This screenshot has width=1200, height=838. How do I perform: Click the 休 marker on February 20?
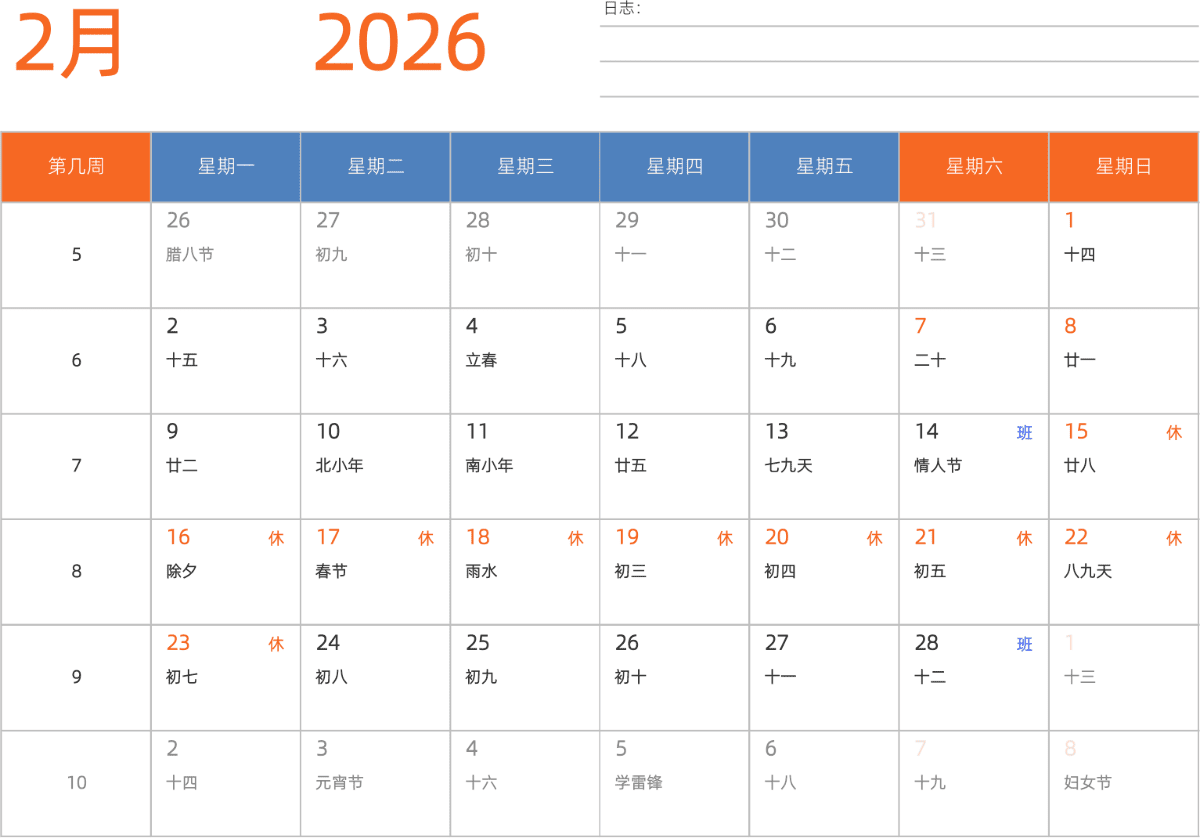(x=875, y=539)
